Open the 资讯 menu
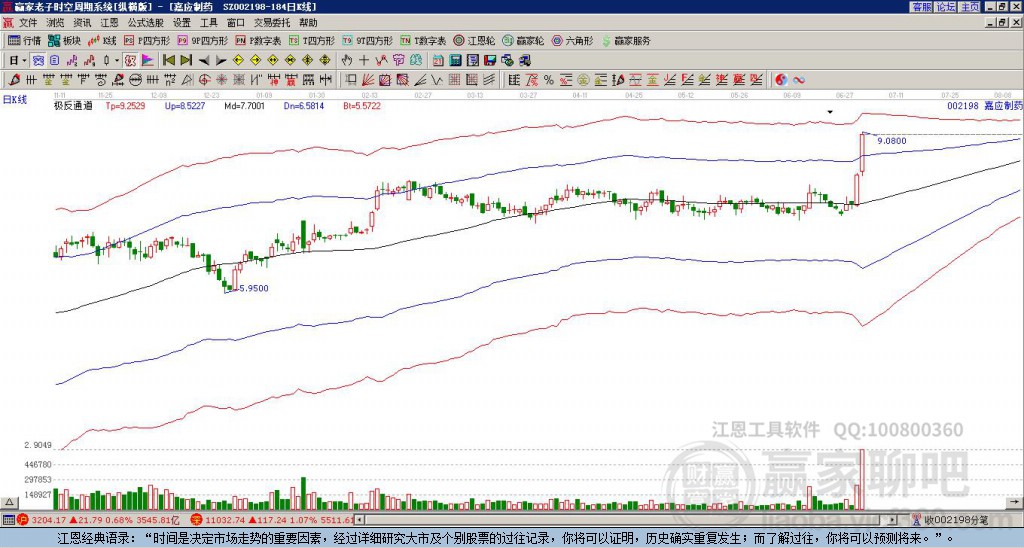Viewport: 1024px width, 548px height. click(x=82, y=23)
